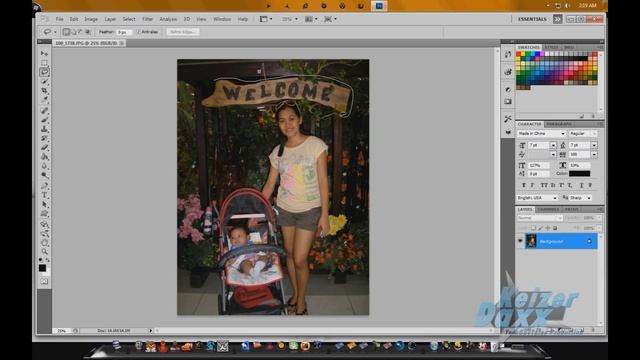Select the Dodge tool
This screenshot has height=360, width=640.
(x=44, y=175)
